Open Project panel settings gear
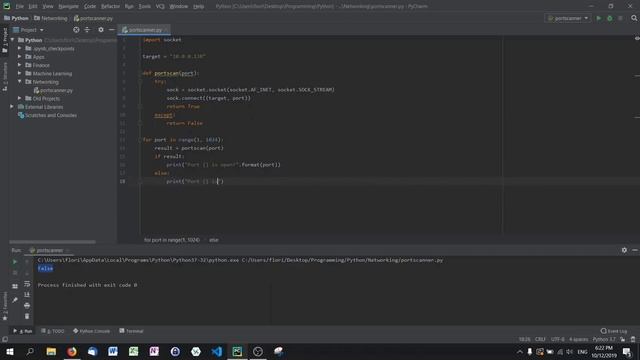The height and width of the screenshot is (360, 640). 101,30
